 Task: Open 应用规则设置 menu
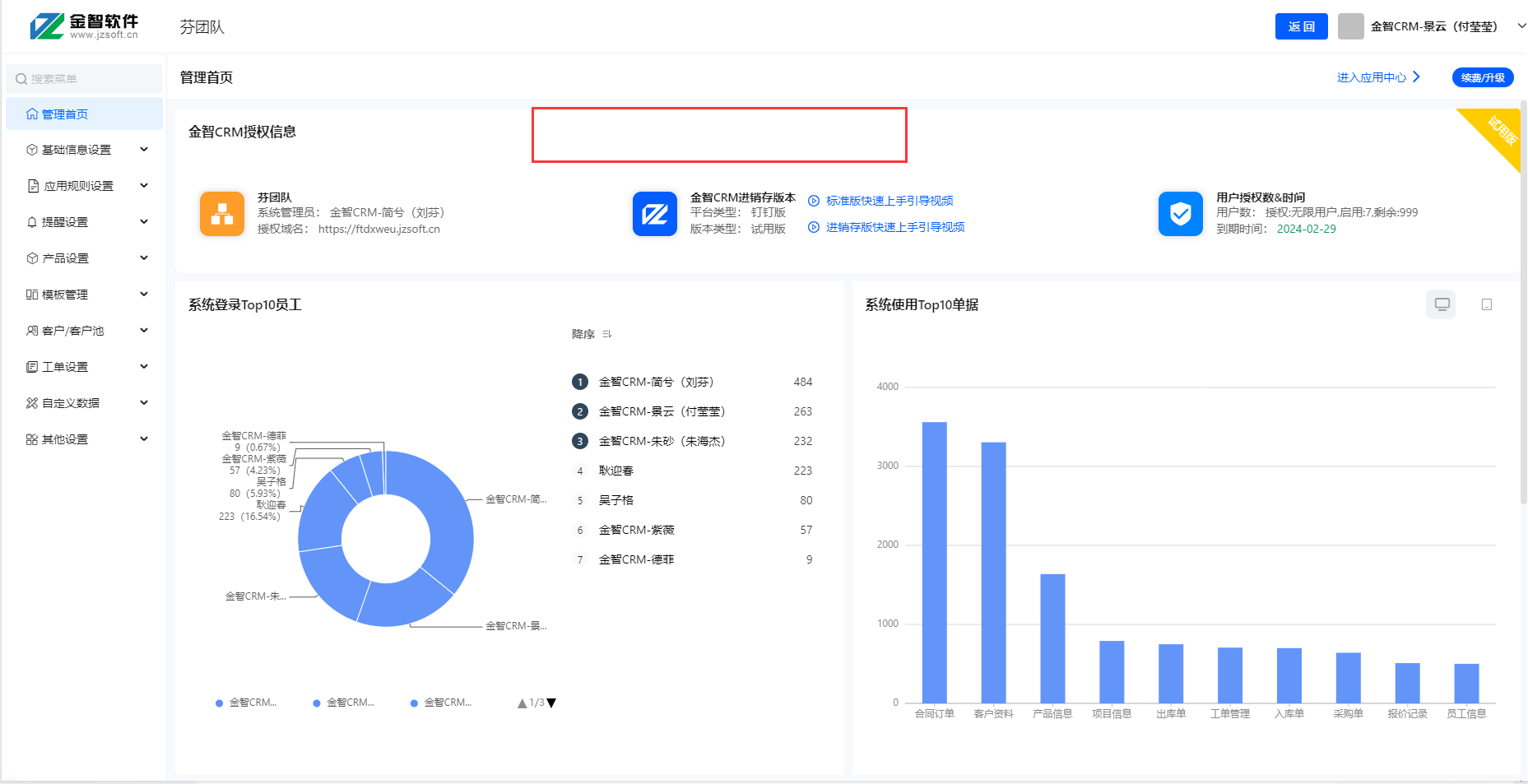(x=84, y=186)
